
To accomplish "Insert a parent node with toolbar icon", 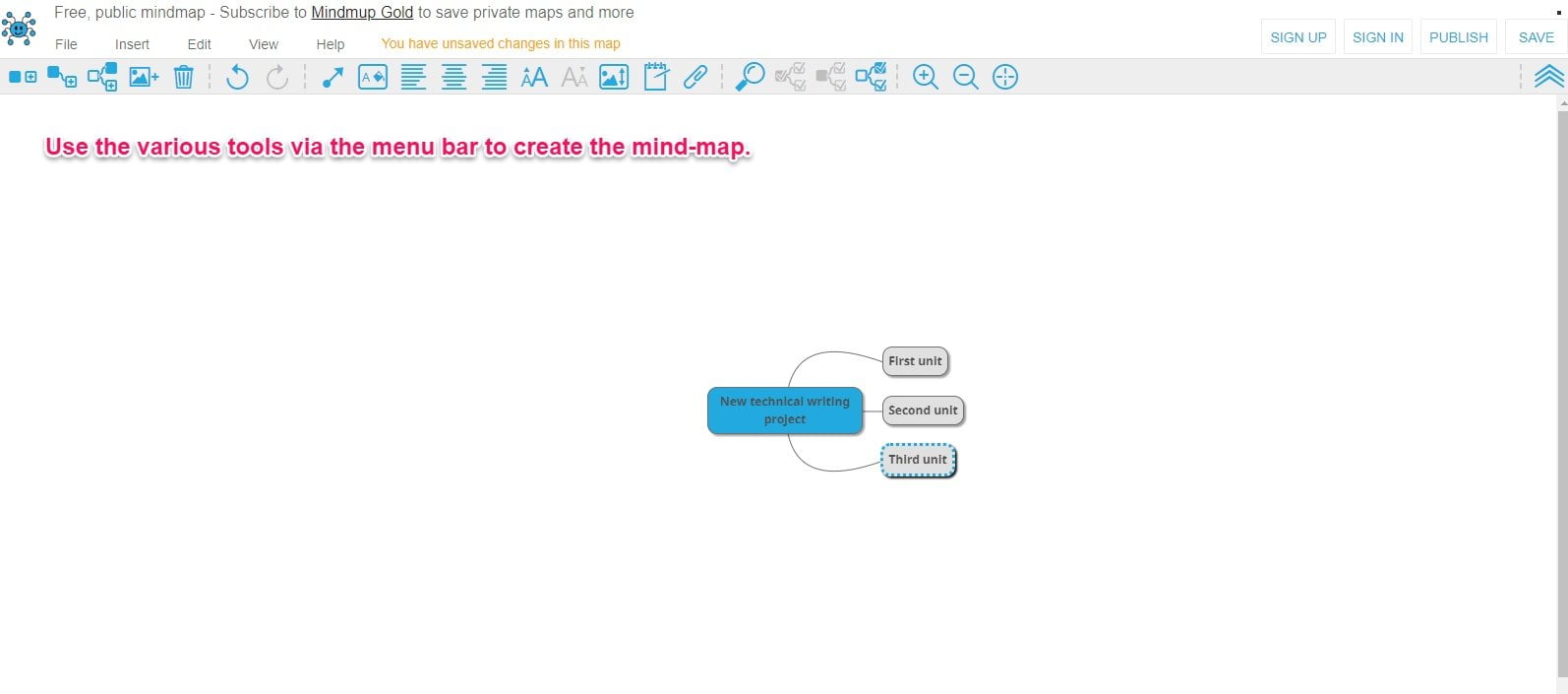I will tap(102, 77).
